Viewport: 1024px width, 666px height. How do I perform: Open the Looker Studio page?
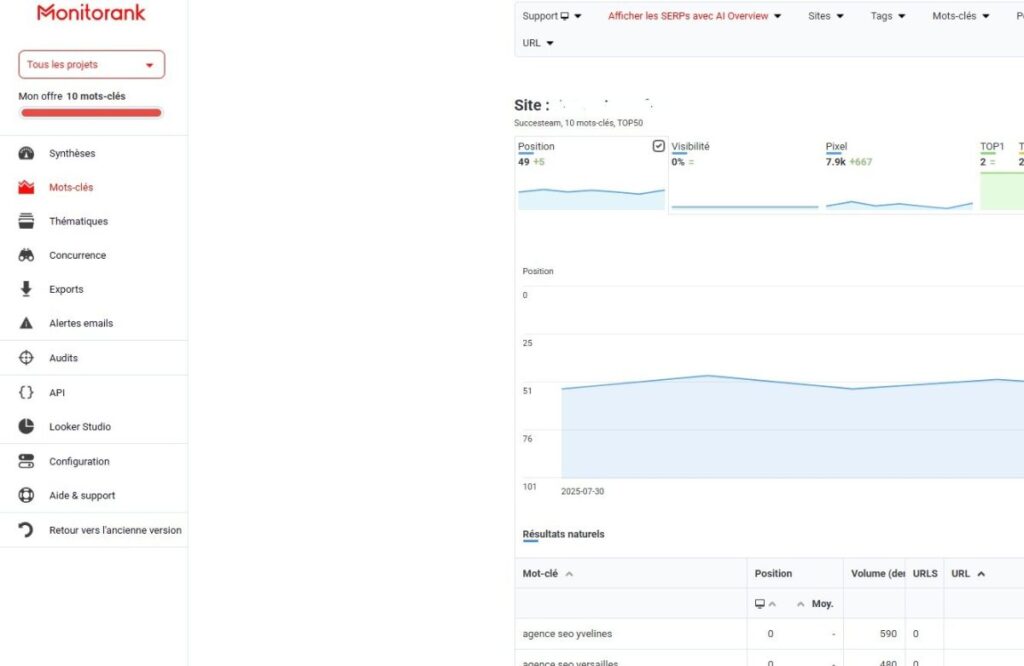pyautogui.click(x=80, y=426)
